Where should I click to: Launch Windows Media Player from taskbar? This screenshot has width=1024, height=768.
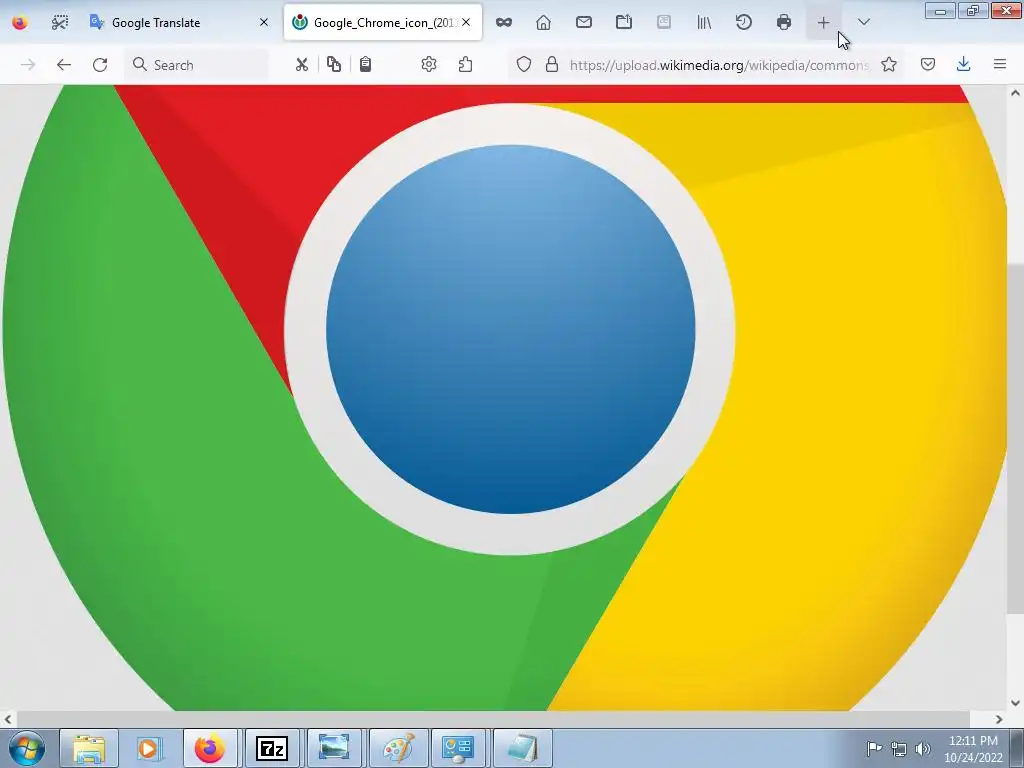tap(149, 748)
